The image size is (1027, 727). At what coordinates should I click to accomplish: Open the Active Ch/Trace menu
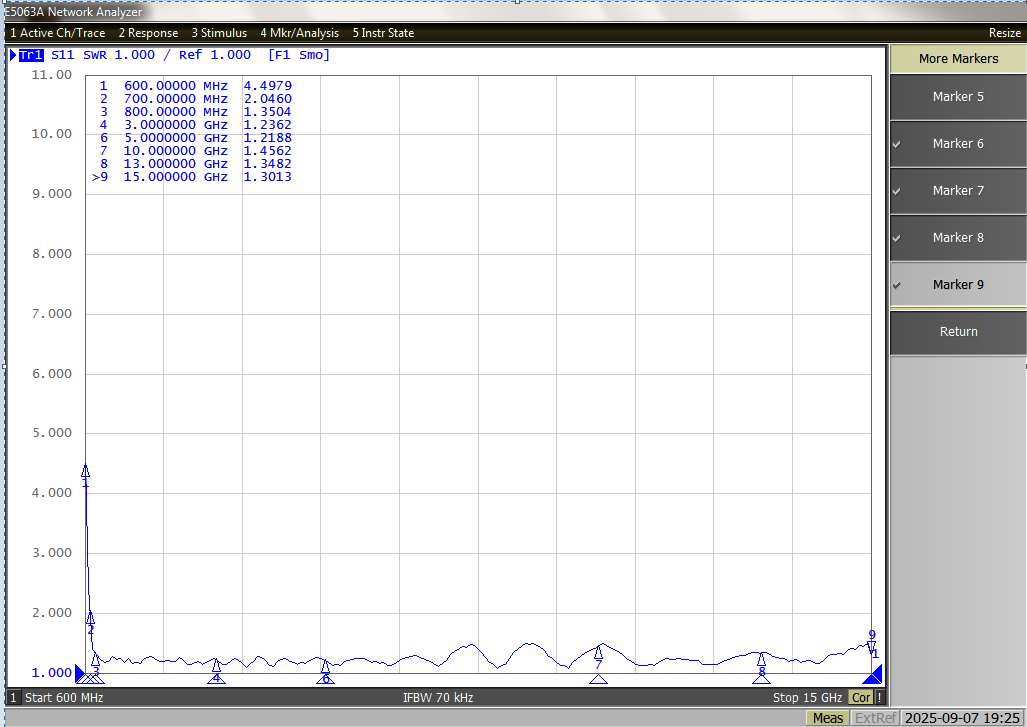point(57,33)
